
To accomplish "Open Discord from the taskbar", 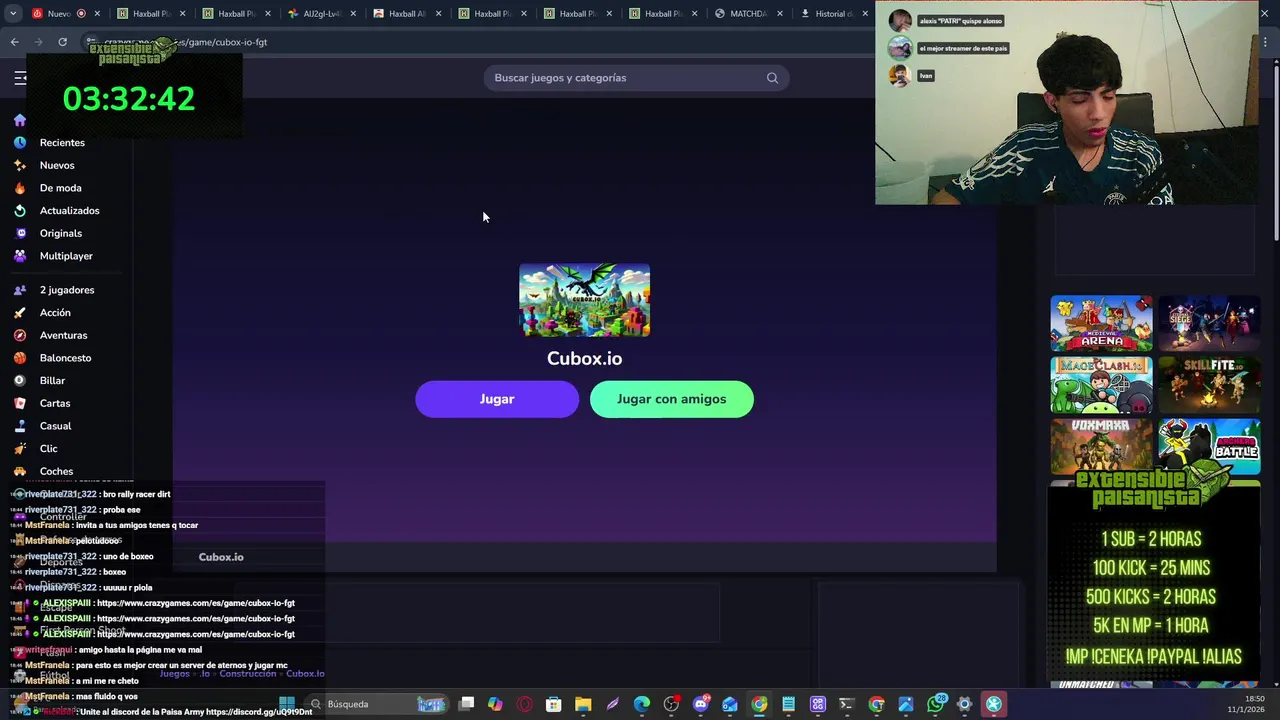I will pyautogui.click(x=701, y=704).
